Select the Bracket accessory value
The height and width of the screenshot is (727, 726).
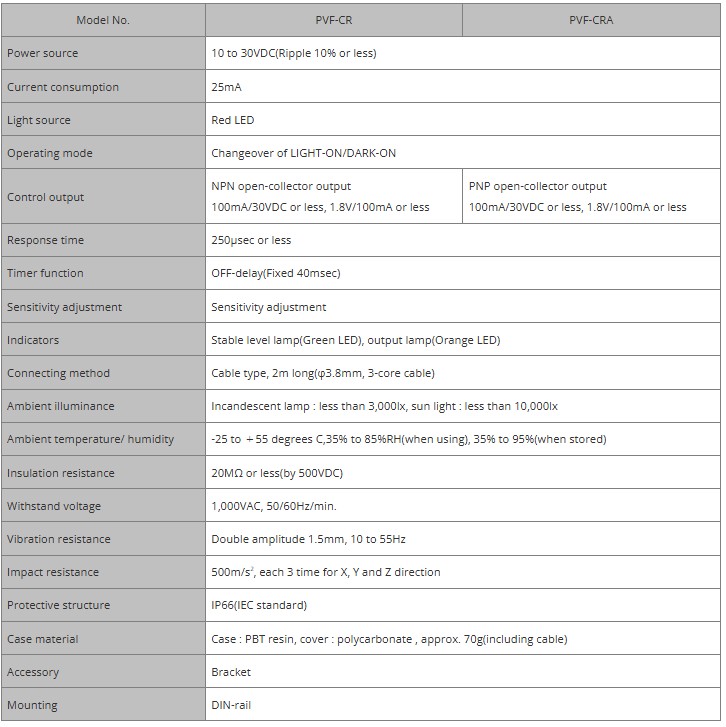point(231,672)
